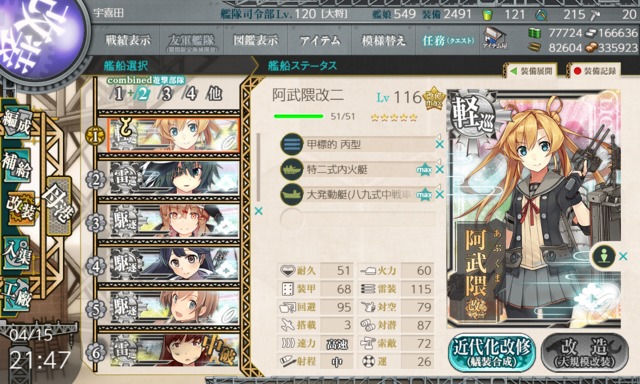
Task: Click the 甲標的 丙型 equipment slot icon
Action: coord(291,144)
